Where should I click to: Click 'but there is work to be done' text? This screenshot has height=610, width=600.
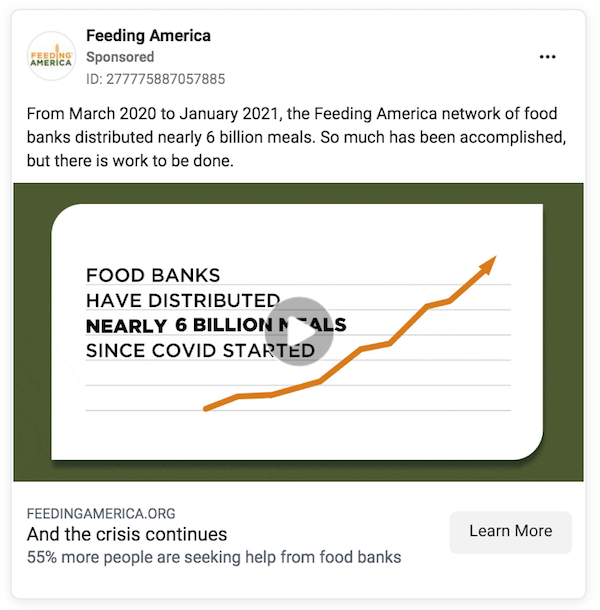click(130, 161)
